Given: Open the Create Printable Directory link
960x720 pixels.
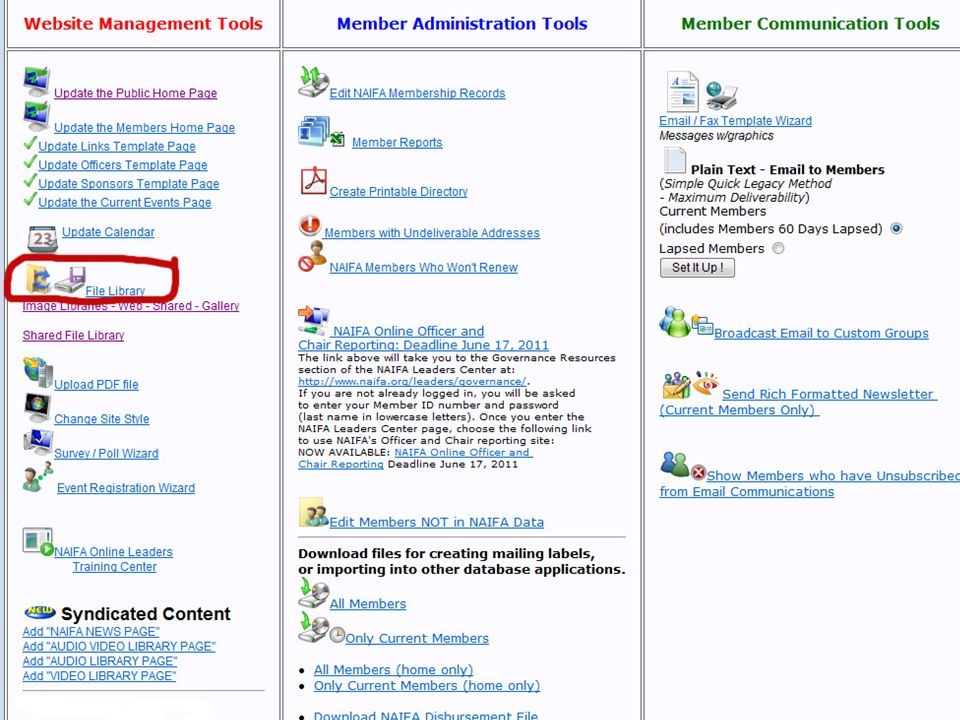Looking at the screenshot, I should point(399,192).
